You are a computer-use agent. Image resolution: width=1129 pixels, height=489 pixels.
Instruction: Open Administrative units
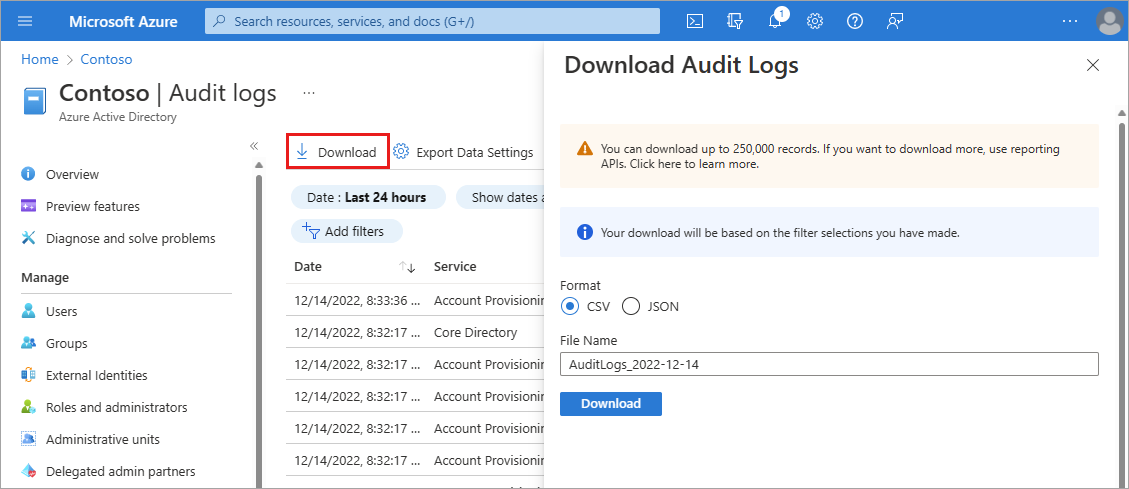[103, 439]
